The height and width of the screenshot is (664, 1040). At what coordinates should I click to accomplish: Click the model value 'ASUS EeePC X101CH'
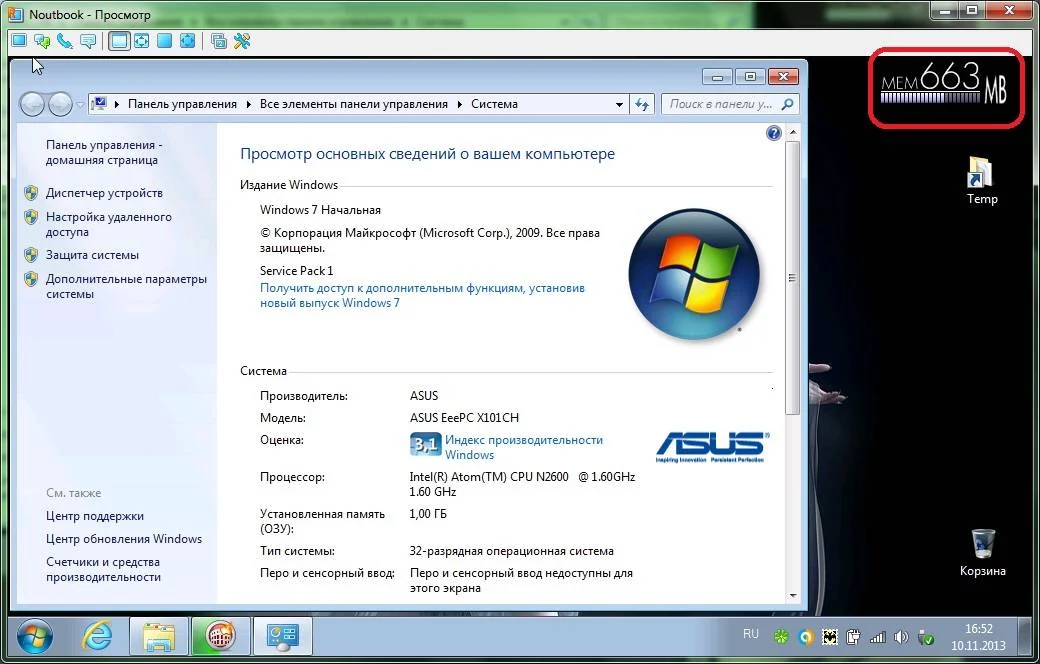pyautogui.click(x=464, y=418)
